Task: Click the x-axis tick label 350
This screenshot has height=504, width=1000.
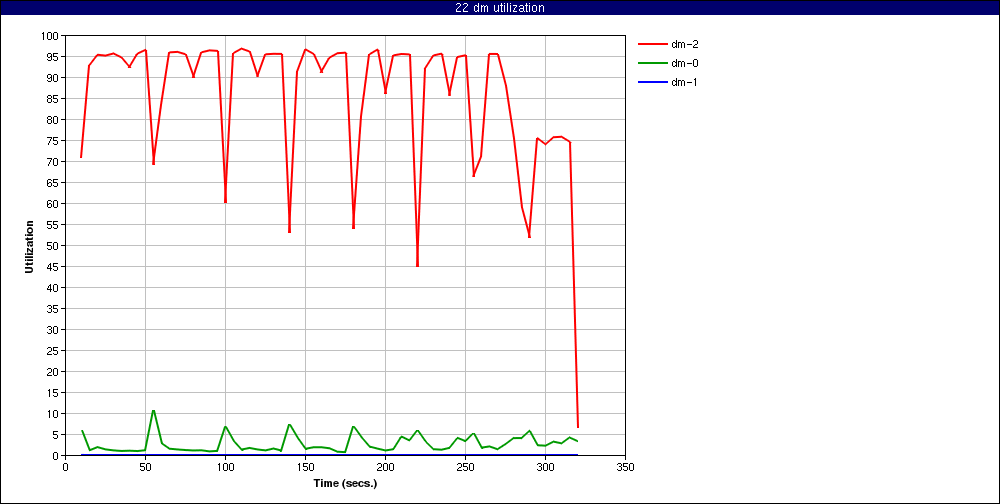Action: (625, 467)
